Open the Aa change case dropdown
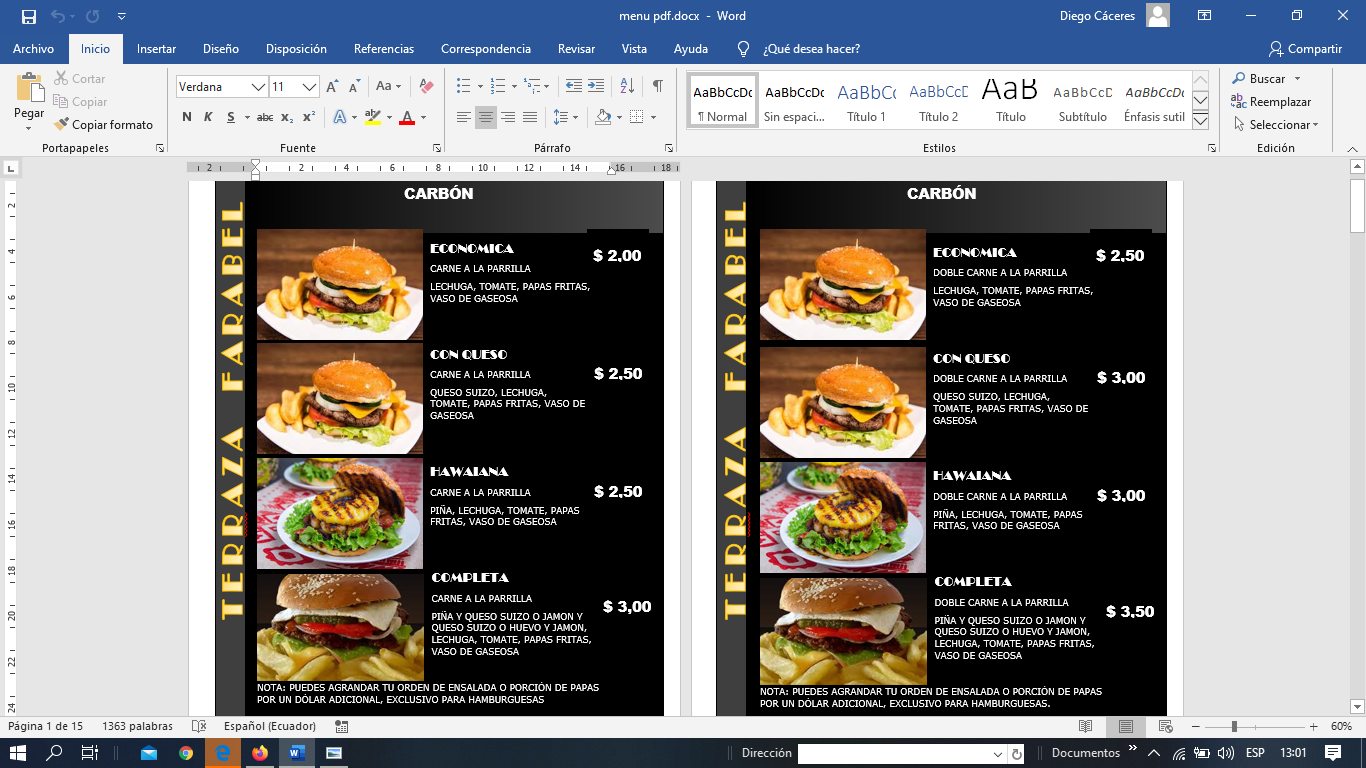The width and height of the screenshot is (1366, 768). point(388,87)
